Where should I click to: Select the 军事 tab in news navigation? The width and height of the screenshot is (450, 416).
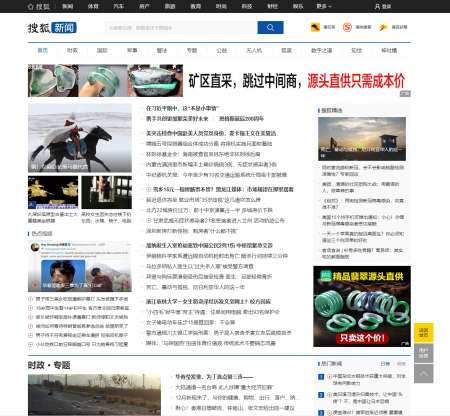point(132,50)
